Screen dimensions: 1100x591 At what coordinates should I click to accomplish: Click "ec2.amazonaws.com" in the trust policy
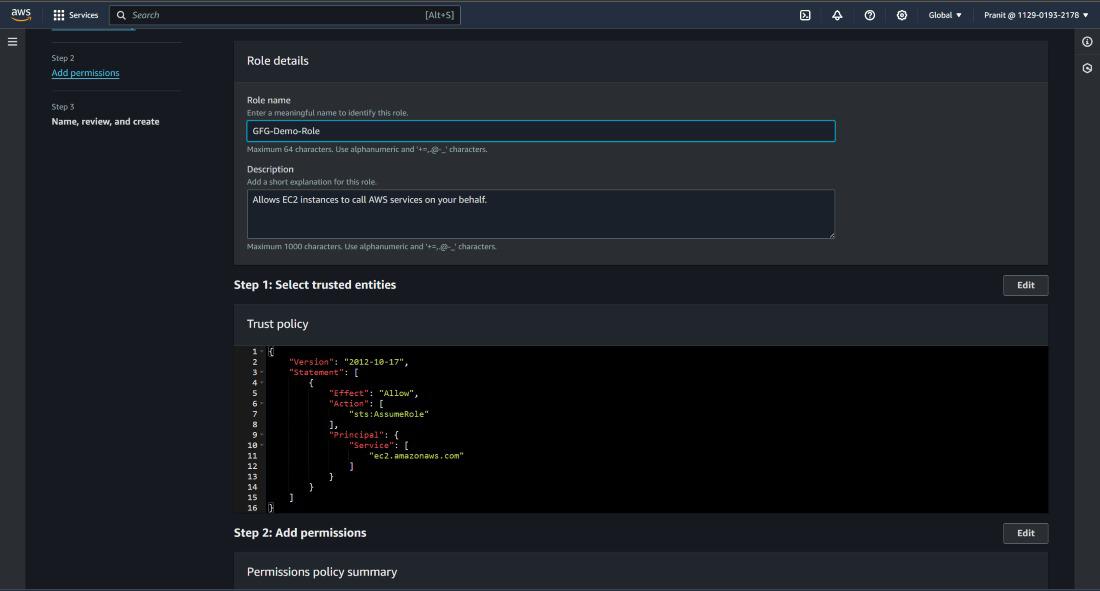coord(416,456)
